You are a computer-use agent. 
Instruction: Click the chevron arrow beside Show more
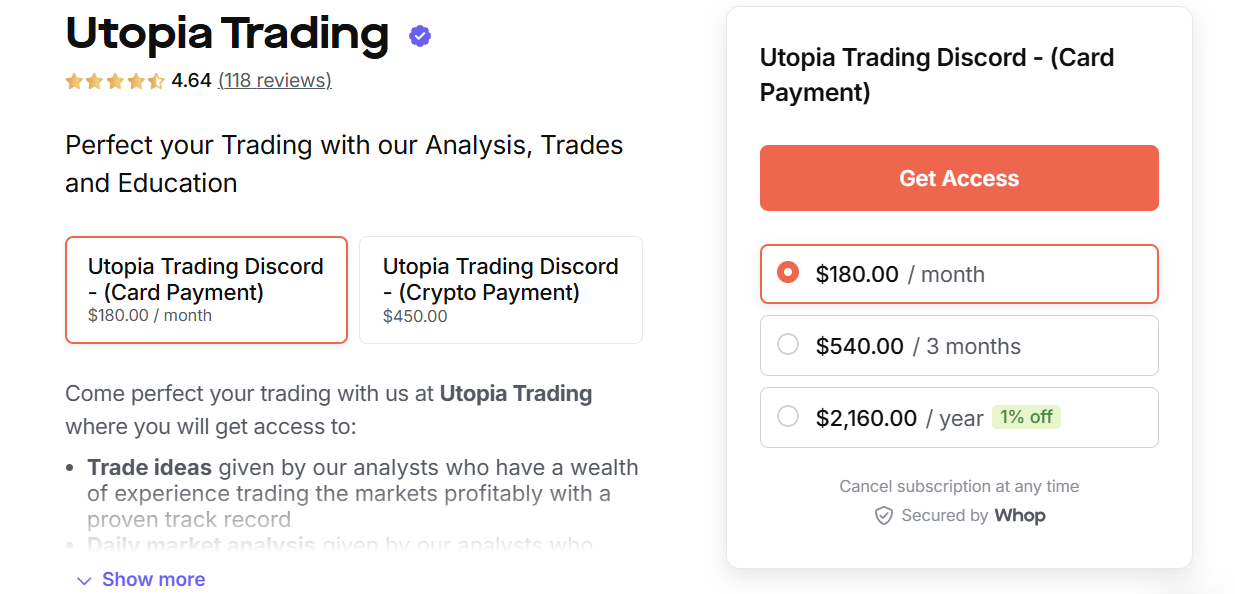pyautogui.click(x=83, y=580)
